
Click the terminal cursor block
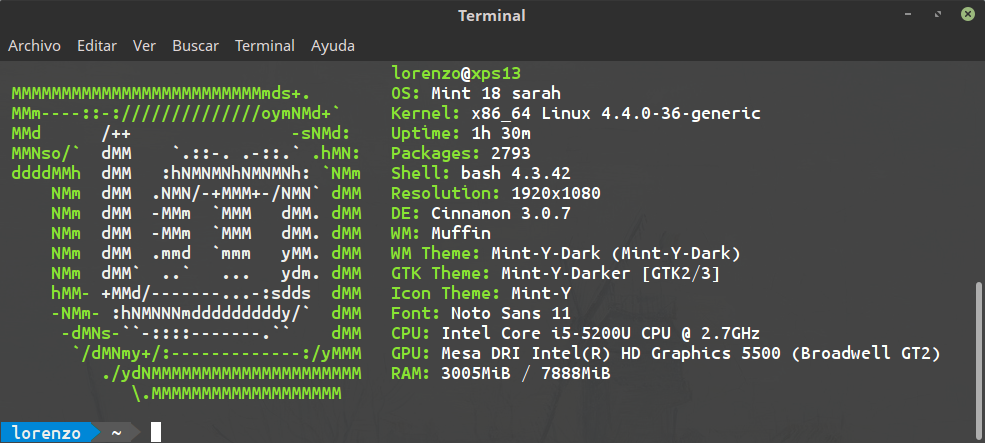[x=156, y=432]
